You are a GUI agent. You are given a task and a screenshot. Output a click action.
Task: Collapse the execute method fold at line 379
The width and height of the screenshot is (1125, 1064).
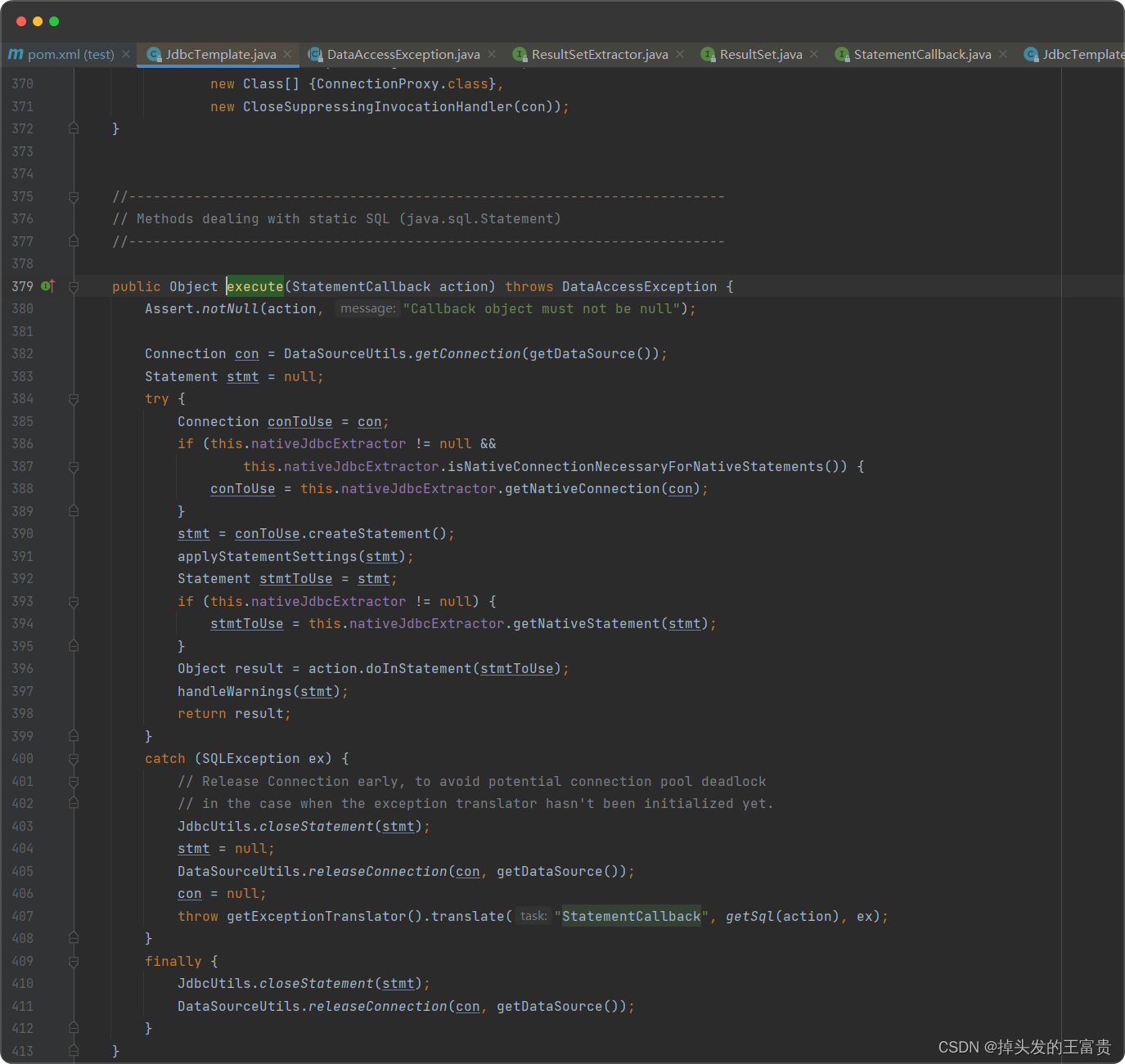pos(74,287)
